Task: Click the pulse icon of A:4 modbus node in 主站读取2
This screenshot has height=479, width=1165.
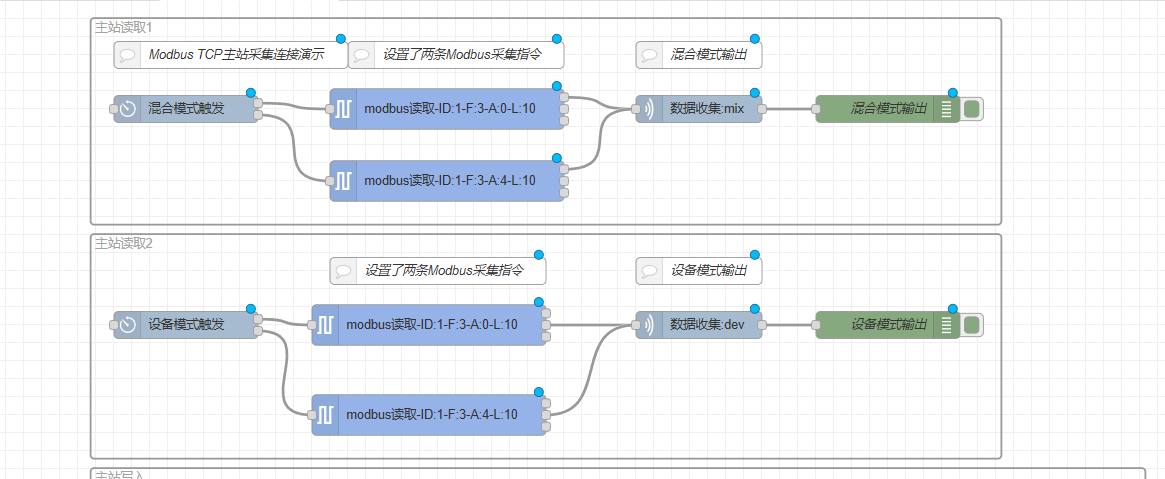Action: (x=325, y=414)
